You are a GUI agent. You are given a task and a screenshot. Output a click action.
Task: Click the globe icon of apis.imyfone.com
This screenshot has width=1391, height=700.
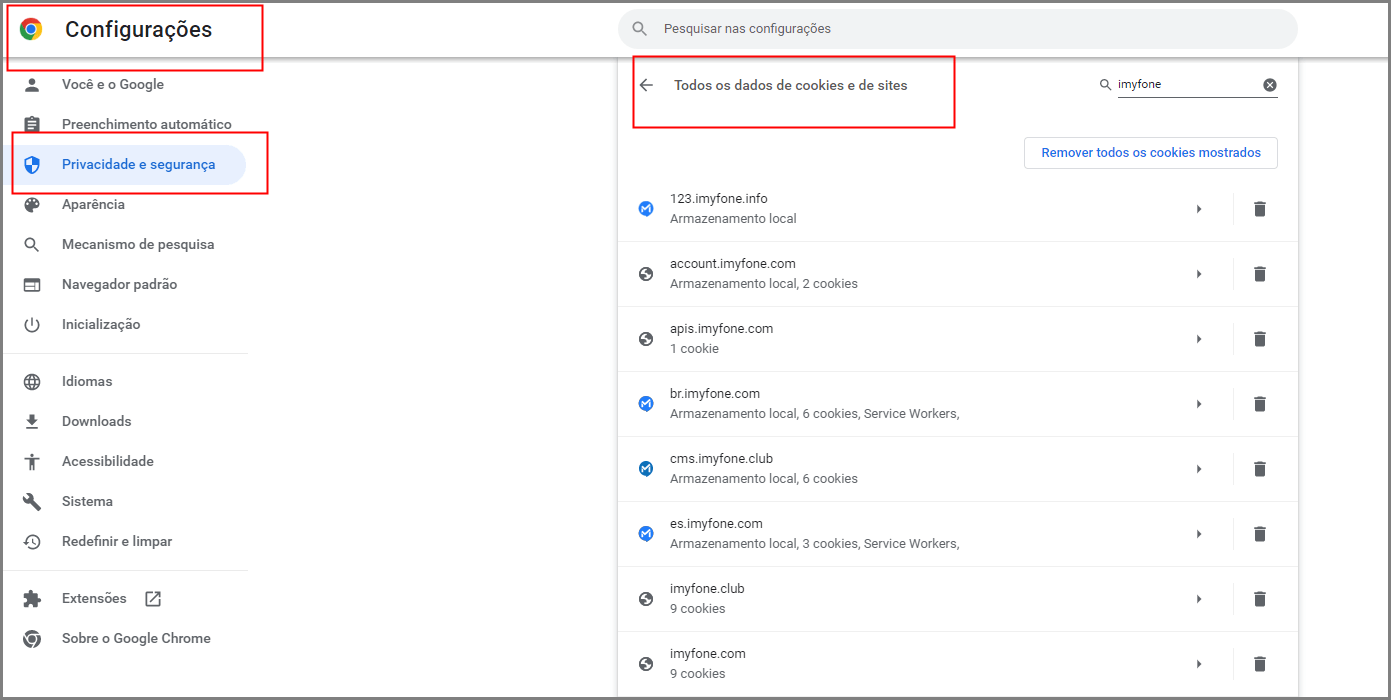pyautogui.click(x=646, y=339)
